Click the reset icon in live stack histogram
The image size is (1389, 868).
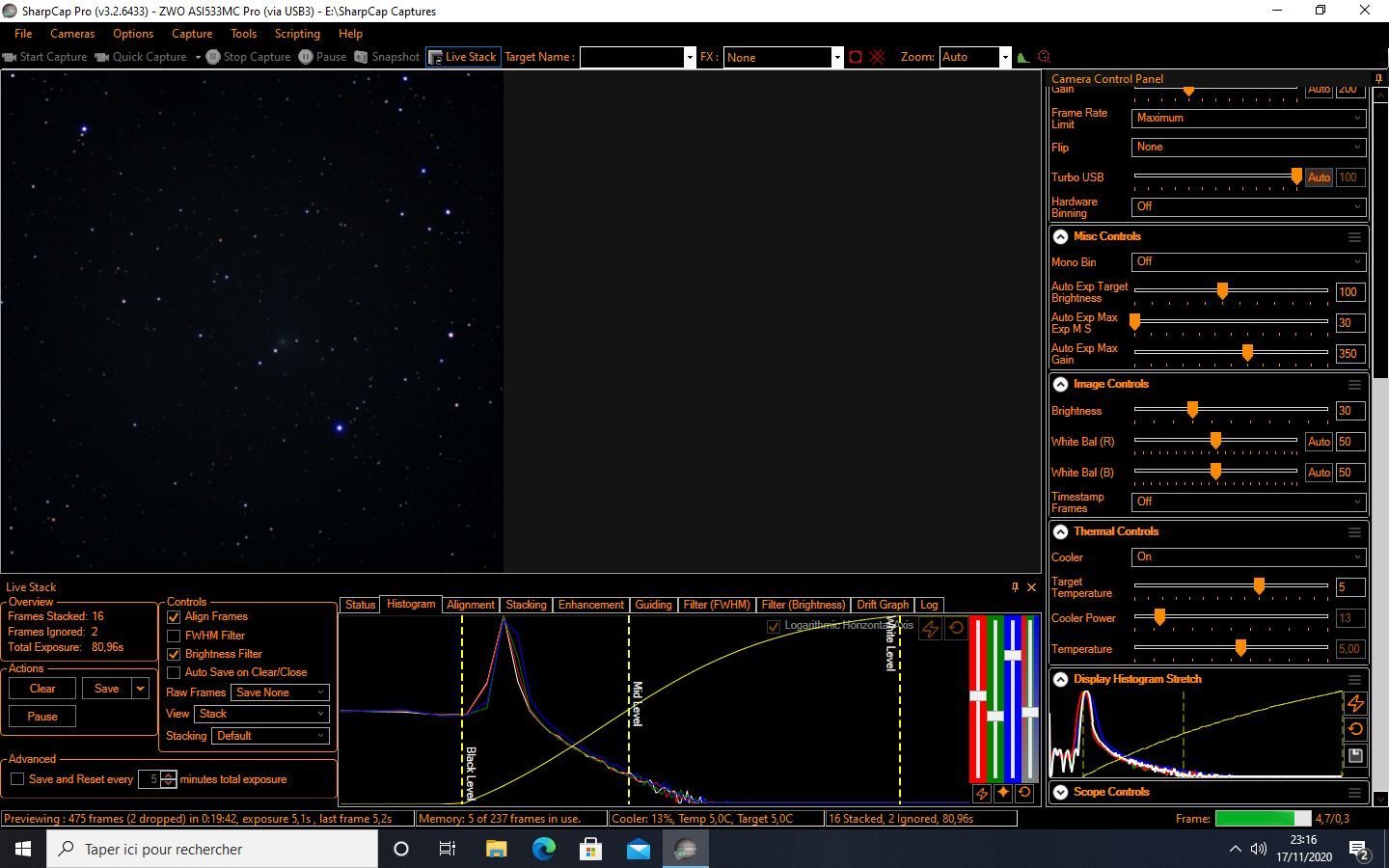[956, 628]
